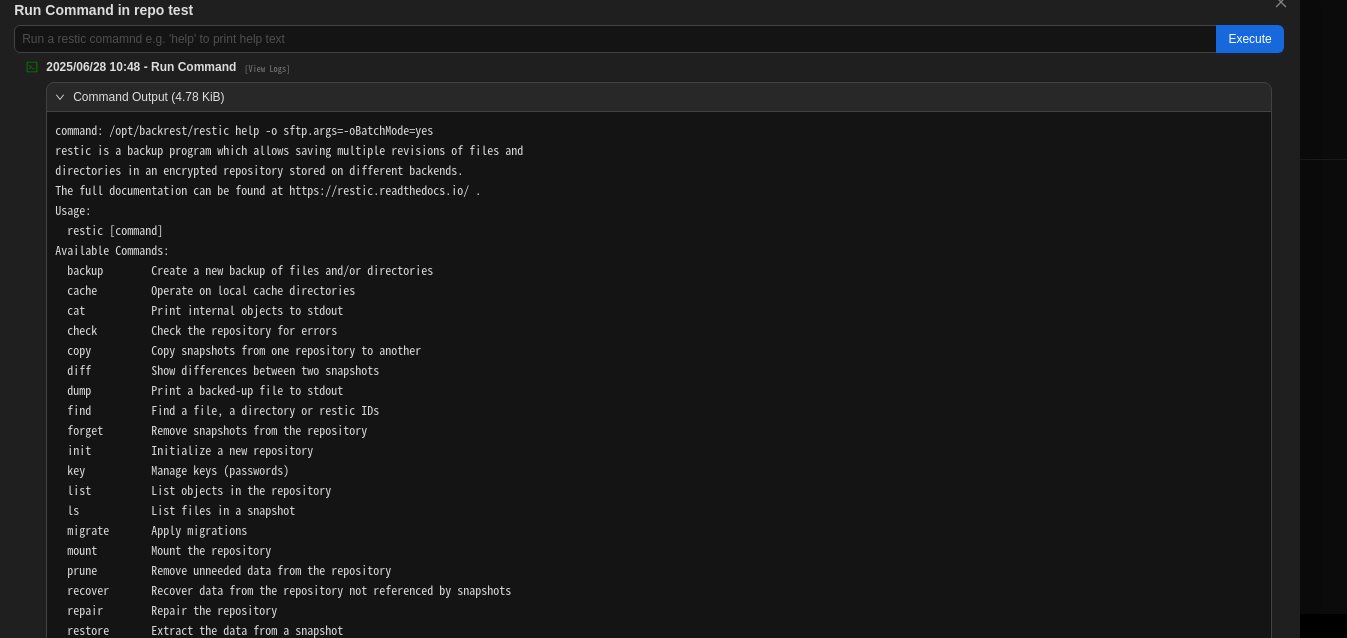The height and width of the screenshot is (638, 1347).
Task: Click the 'Available Commands:' line in output
Action: point(112,251)
